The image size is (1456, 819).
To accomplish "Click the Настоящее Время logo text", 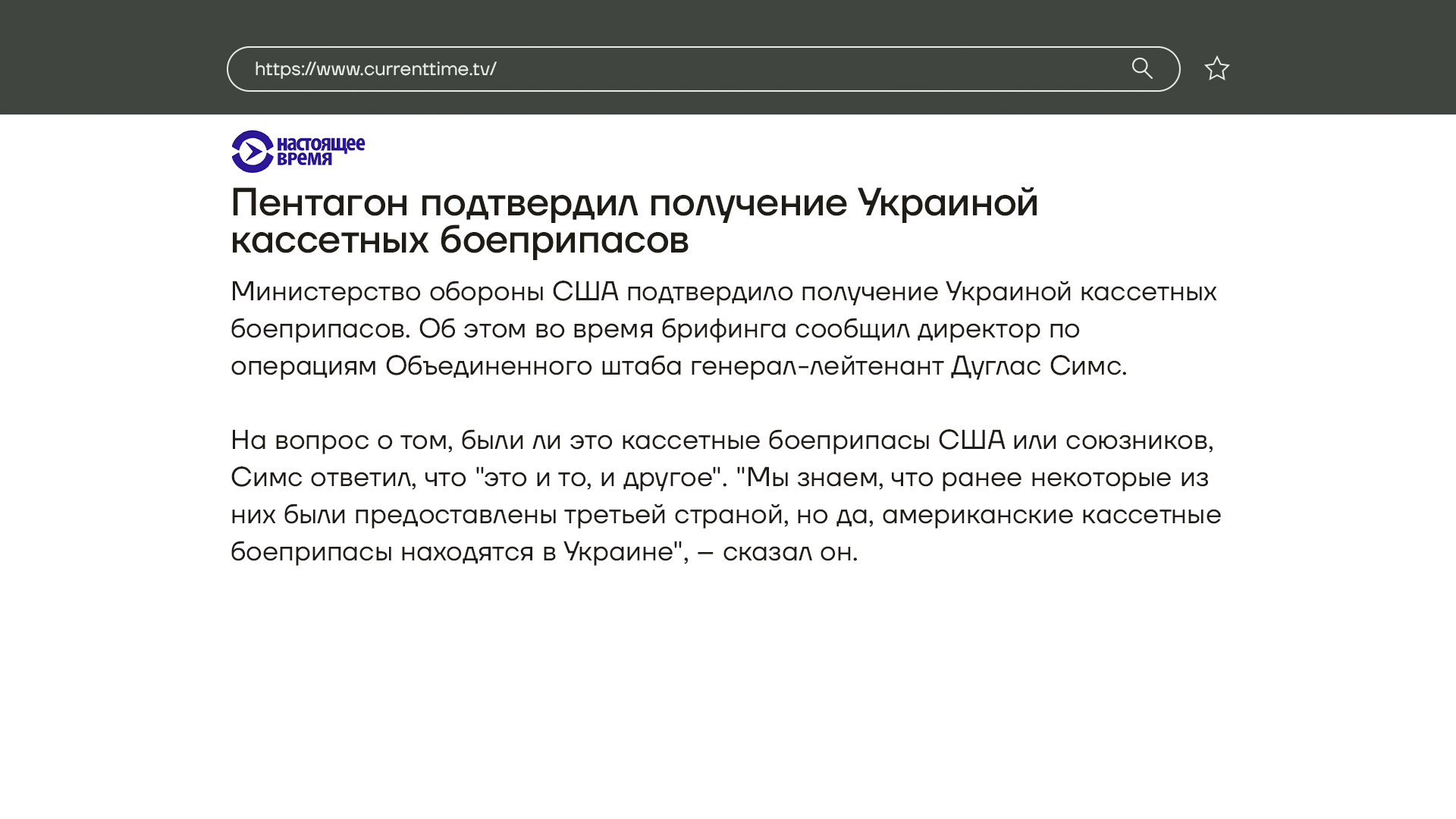I will pyautogui.click(x=320, y=151).
